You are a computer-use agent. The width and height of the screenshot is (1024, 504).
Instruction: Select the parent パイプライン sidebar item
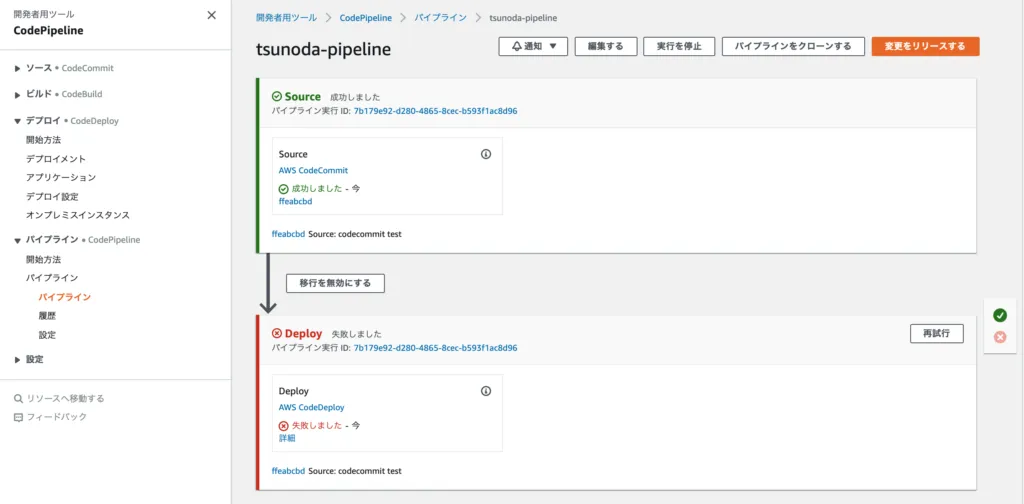[52, 278]
